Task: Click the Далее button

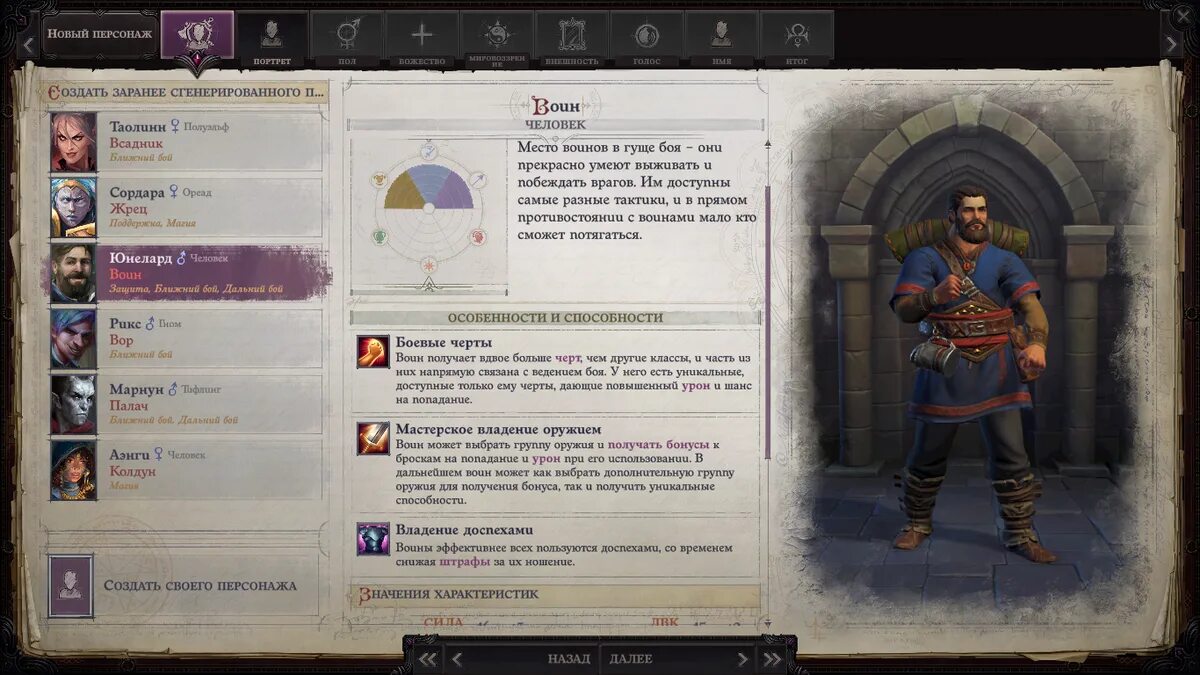Action: (631, 659)
